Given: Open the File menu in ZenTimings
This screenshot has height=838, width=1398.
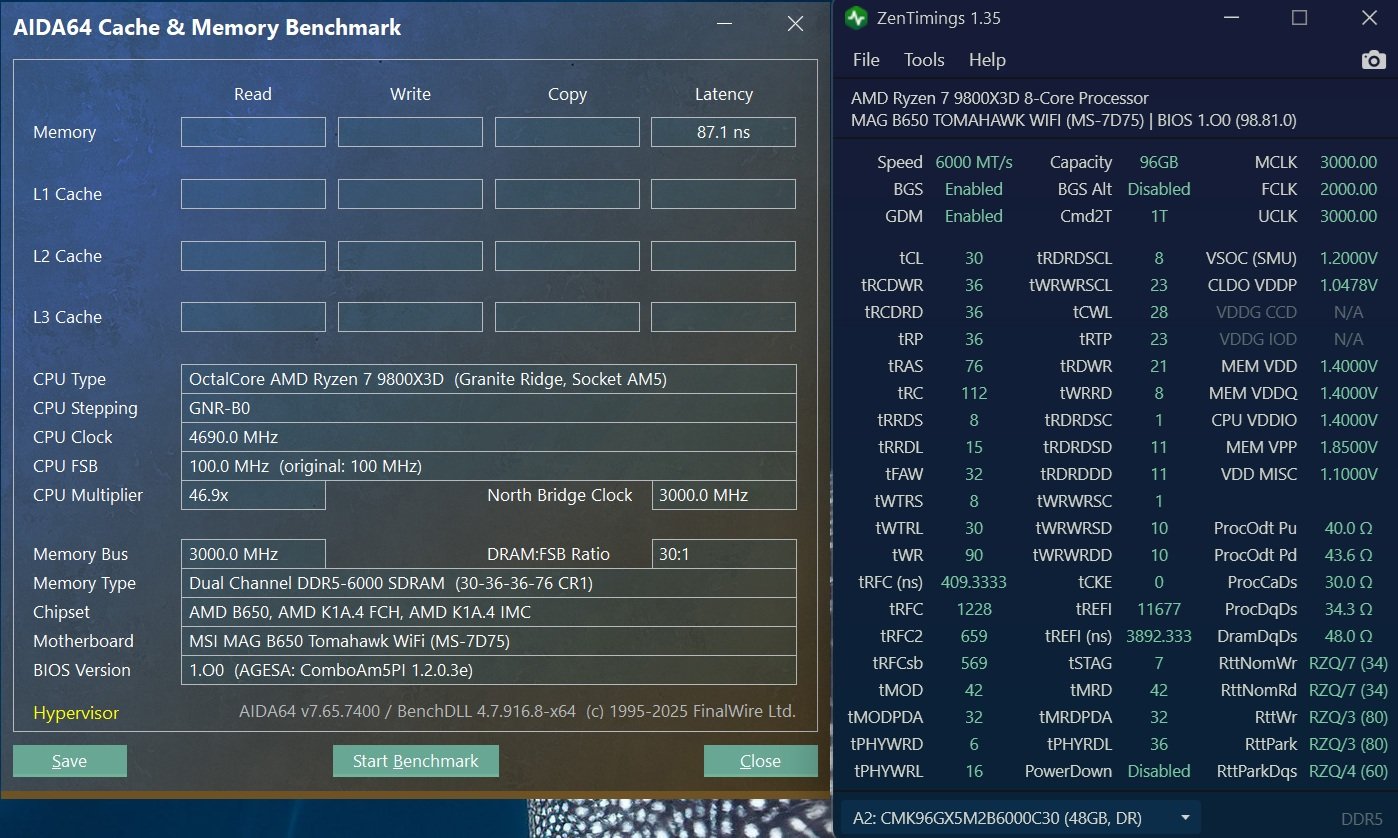Looking at the screenshot, I should (866, 60).
